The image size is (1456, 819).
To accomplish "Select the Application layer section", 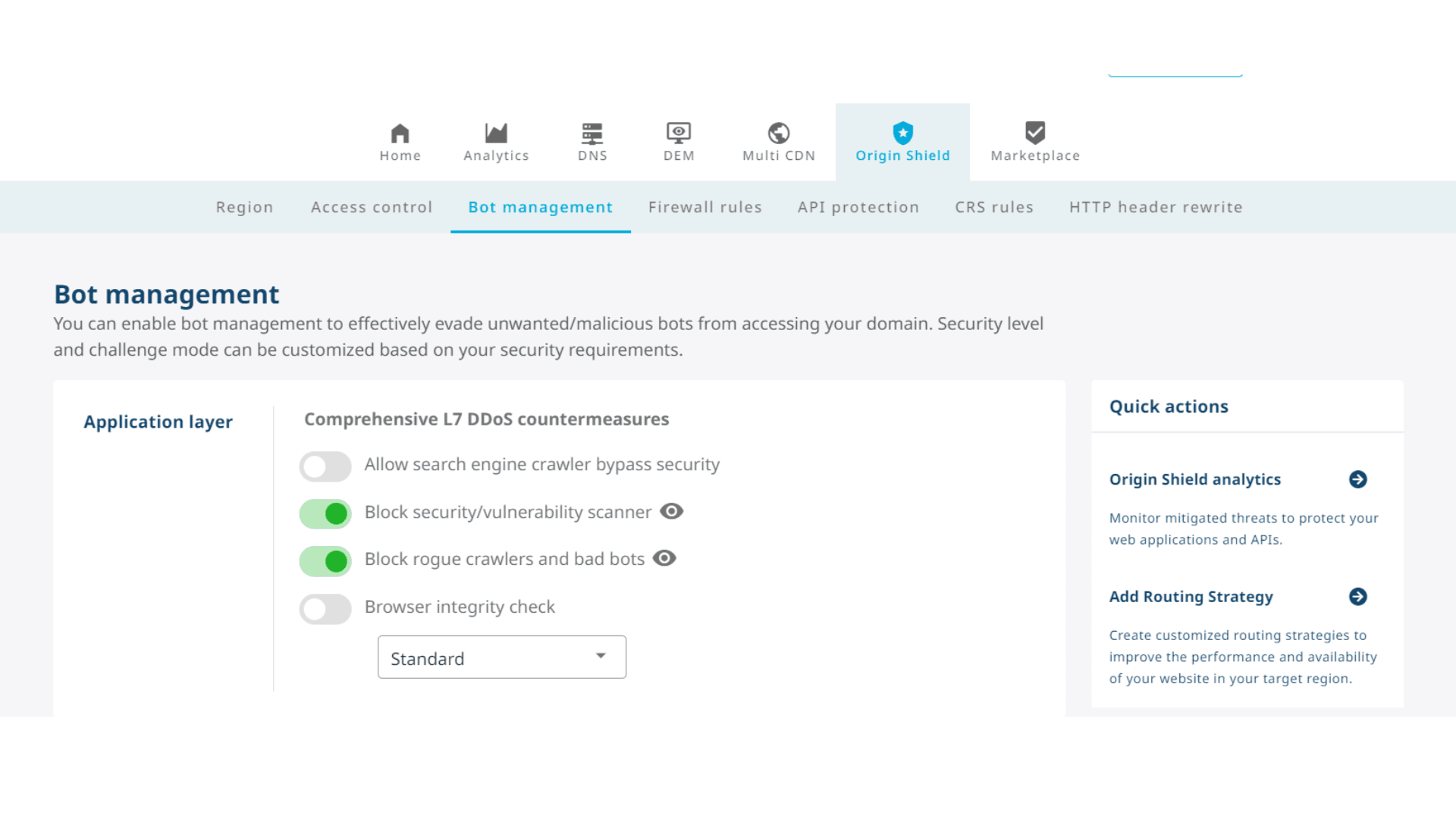I will 158,422.
